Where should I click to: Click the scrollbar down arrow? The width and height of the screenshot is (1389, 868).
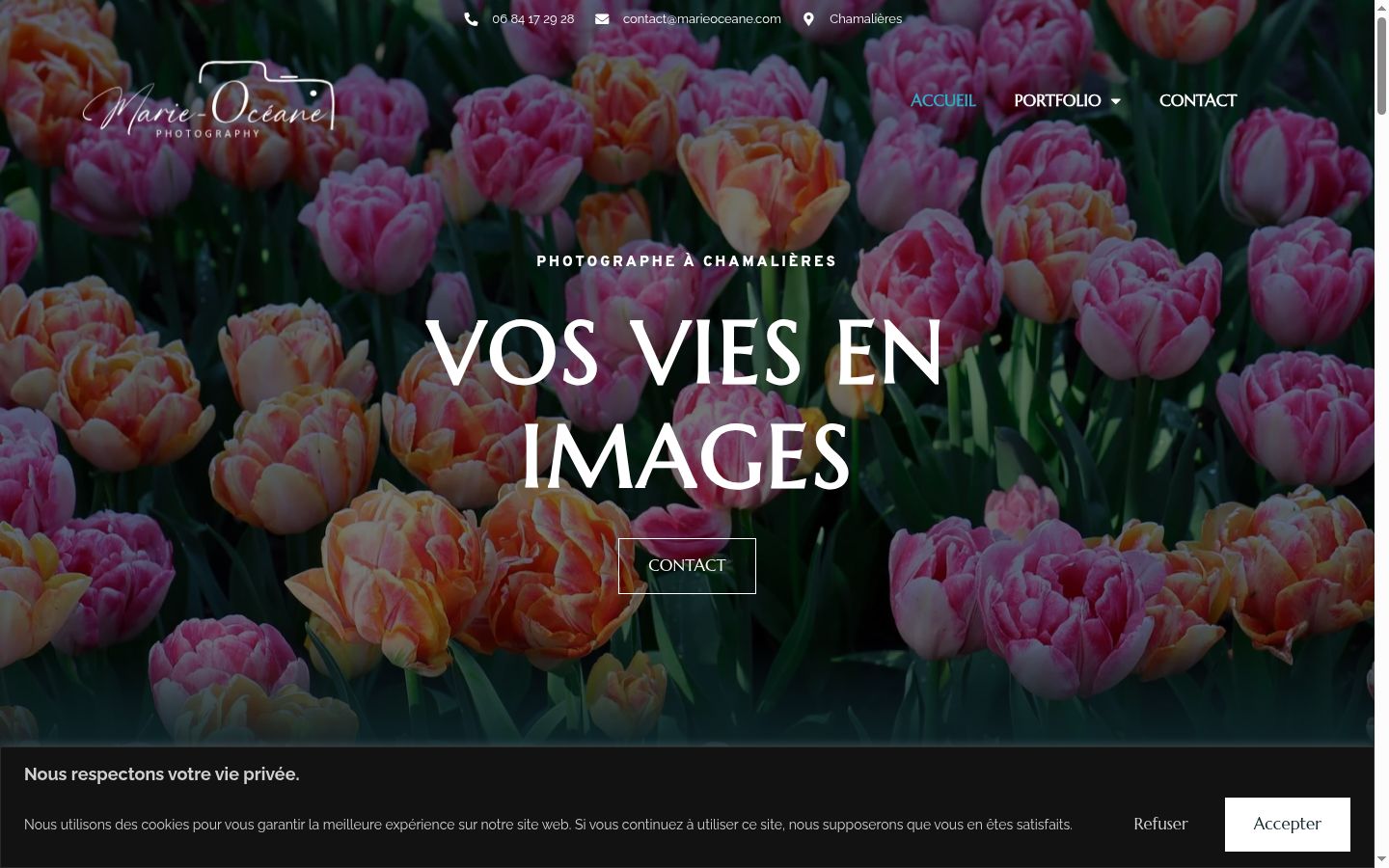click(x=1381, y=859)
